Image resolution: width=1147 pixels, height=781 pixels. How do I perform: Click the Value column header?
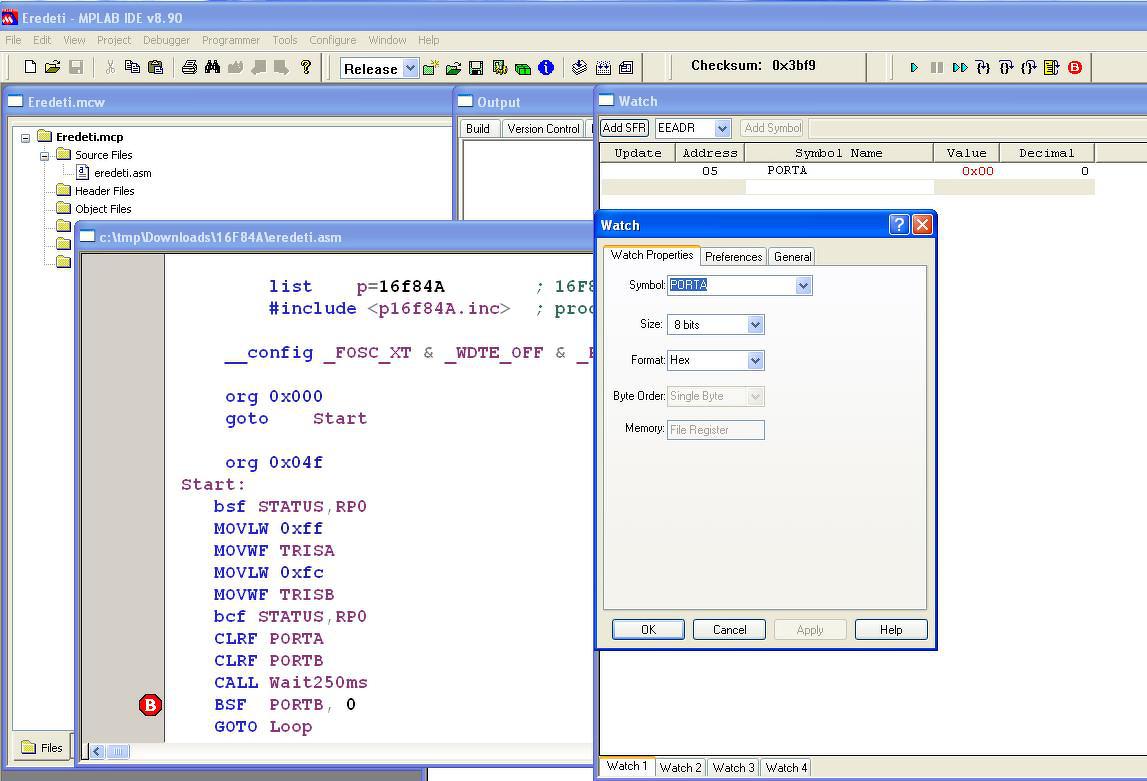pyautogui.click(x=966, y=153)
